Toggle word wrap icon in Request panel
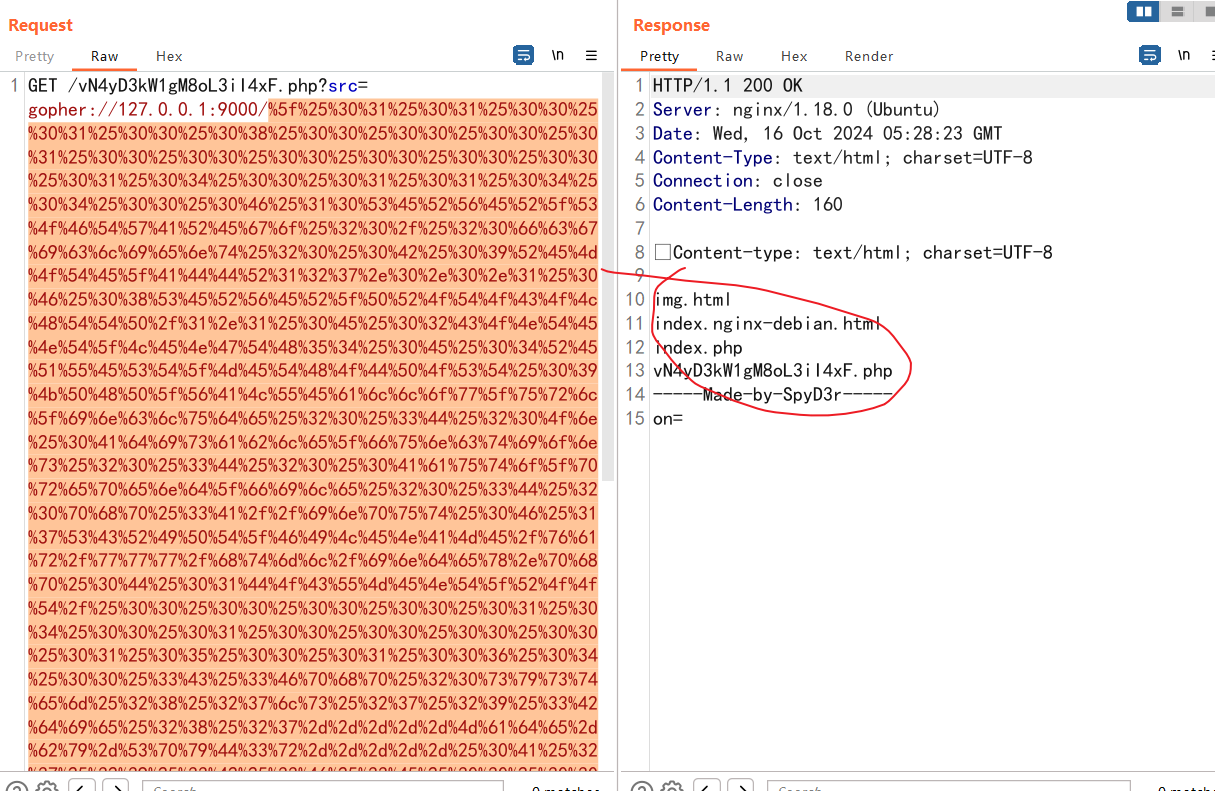The width and height of the screenshot is (1215, 791). tap(523, 56)
